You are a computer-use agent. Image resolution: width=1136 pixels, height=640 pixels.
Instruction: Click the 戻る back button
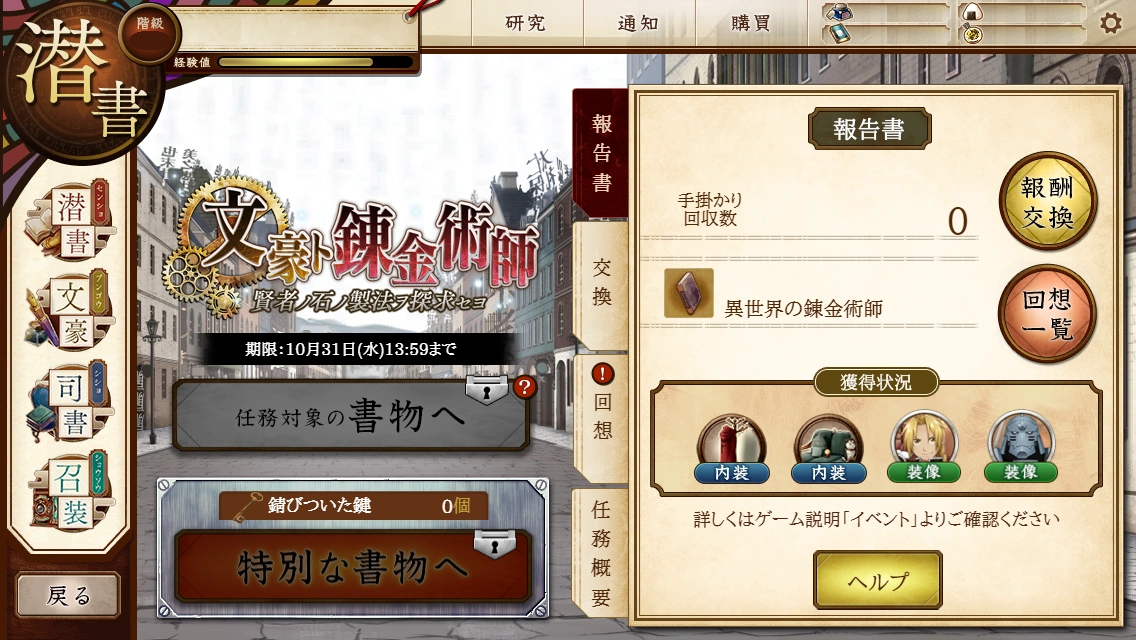(68, 595)
